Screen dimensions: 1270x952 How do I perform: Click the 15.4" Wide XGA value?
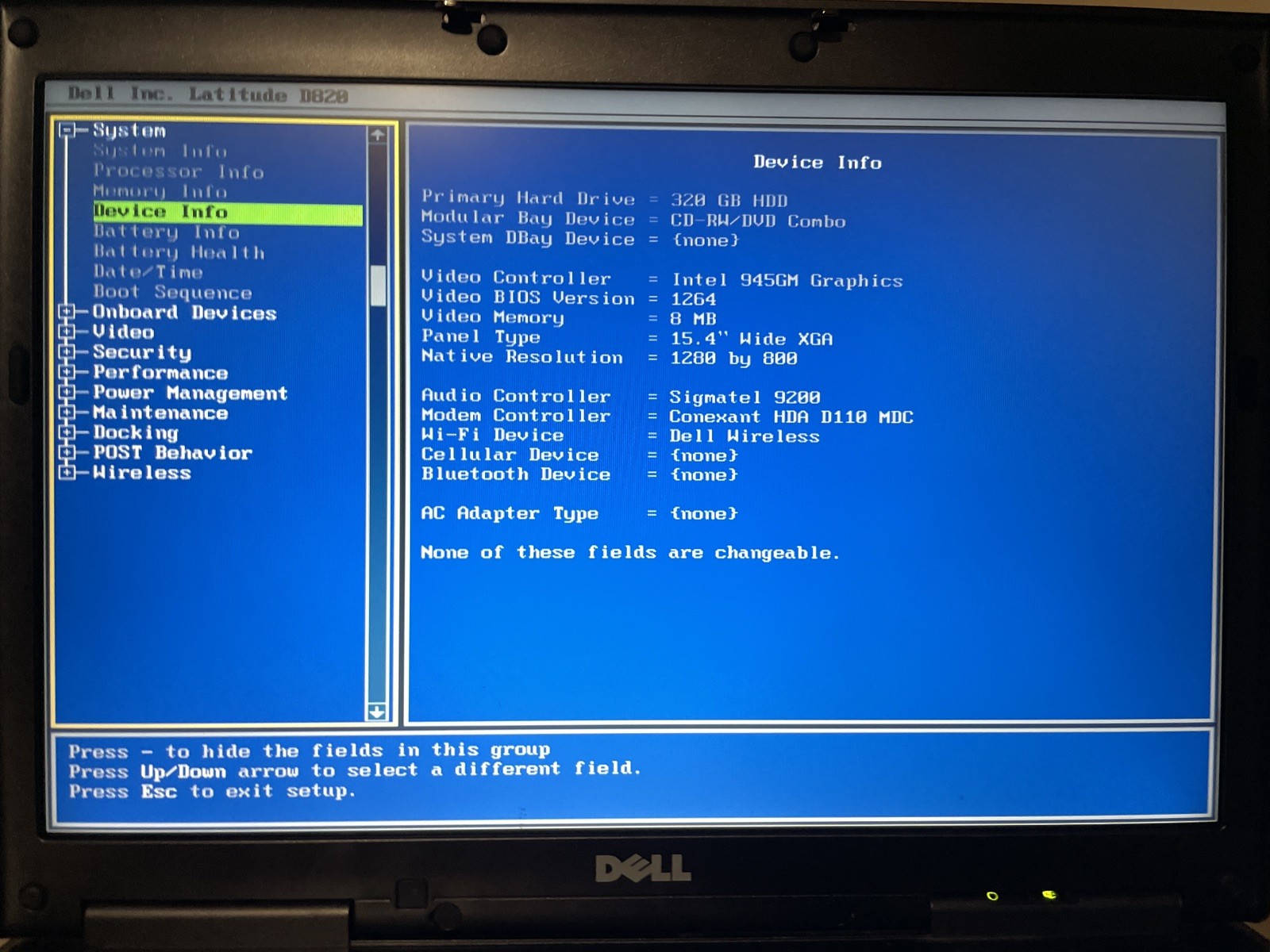click(752, 339)
